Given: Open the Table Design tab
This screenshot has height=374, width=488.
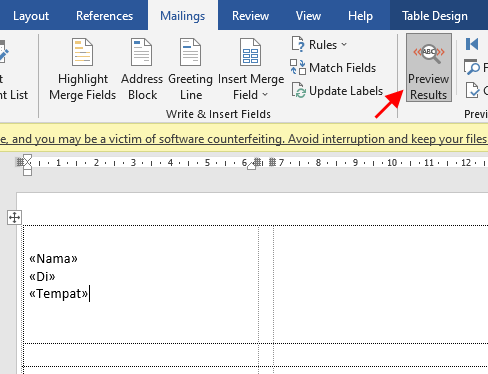Looking at the screenshot, I should pos(435,16).
